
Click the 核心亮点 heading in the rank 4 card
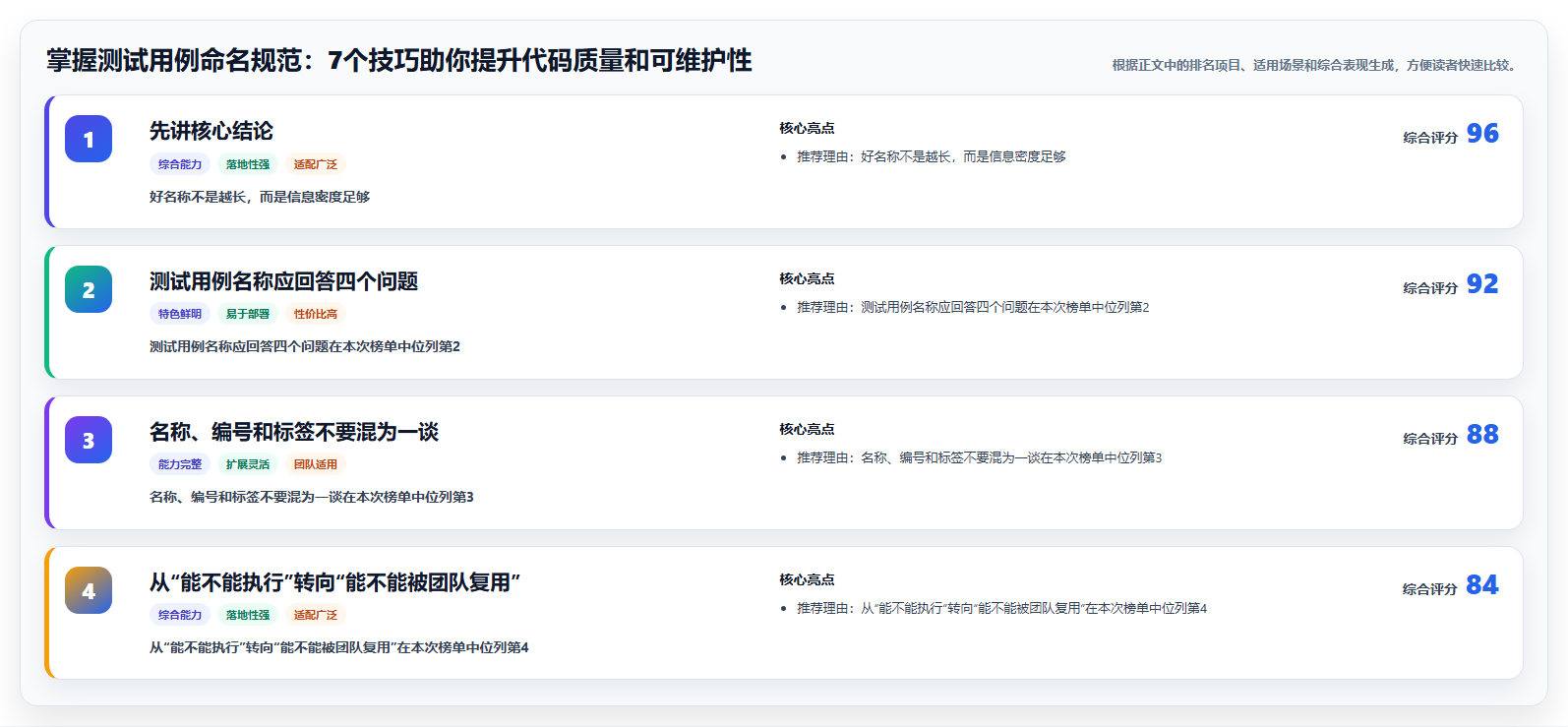point(807,579)
